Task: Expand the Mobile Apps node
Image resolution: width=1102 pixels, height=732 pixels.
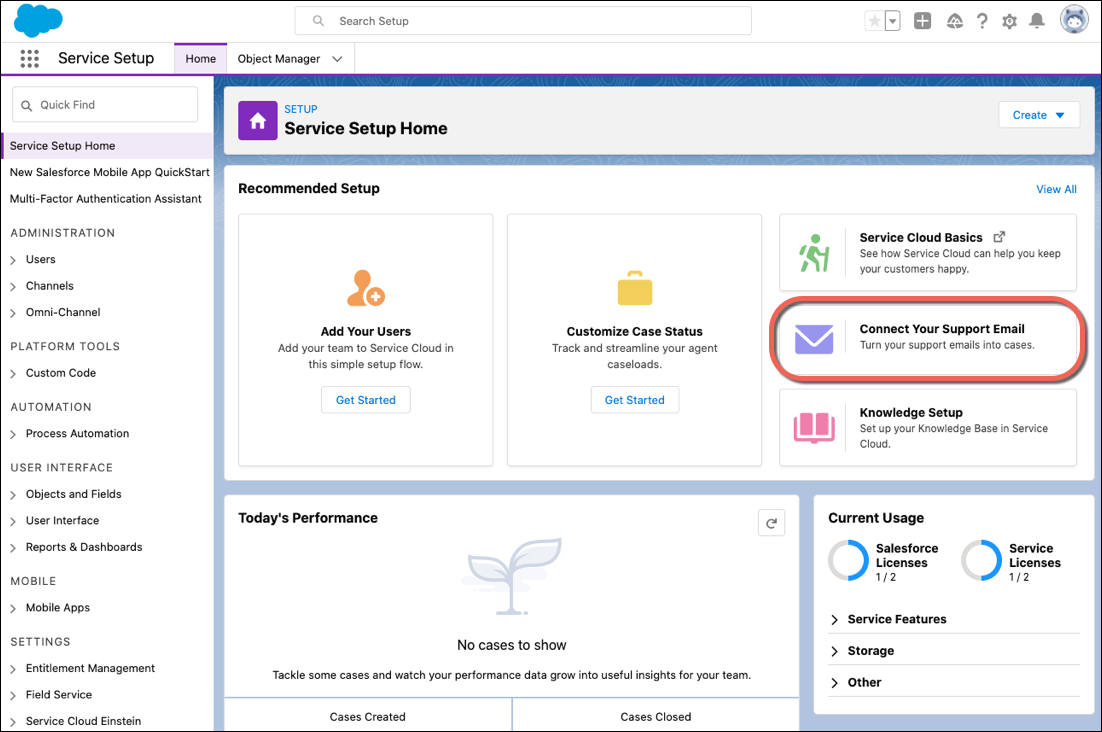Action: click(13, 608)
